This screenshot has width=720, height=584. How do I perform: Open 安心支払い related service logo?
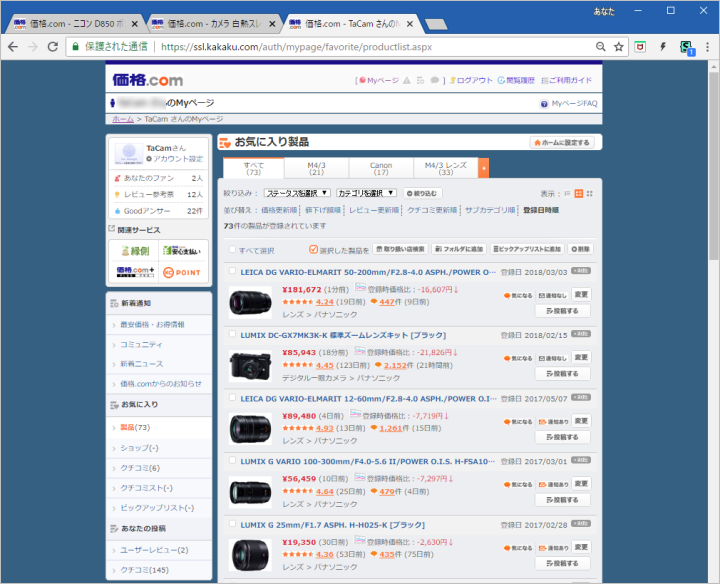[182, 251]
